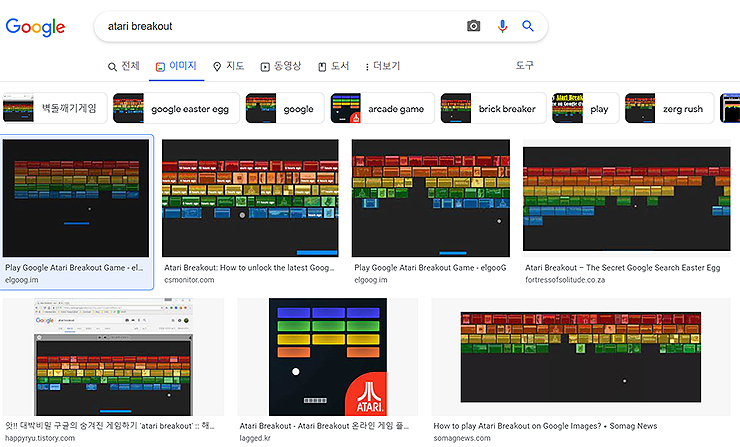The height and width of the screenshot is (447, 740).
Task: Open the 동영상 (Videos) tab
Action: [x=281, y=66]
